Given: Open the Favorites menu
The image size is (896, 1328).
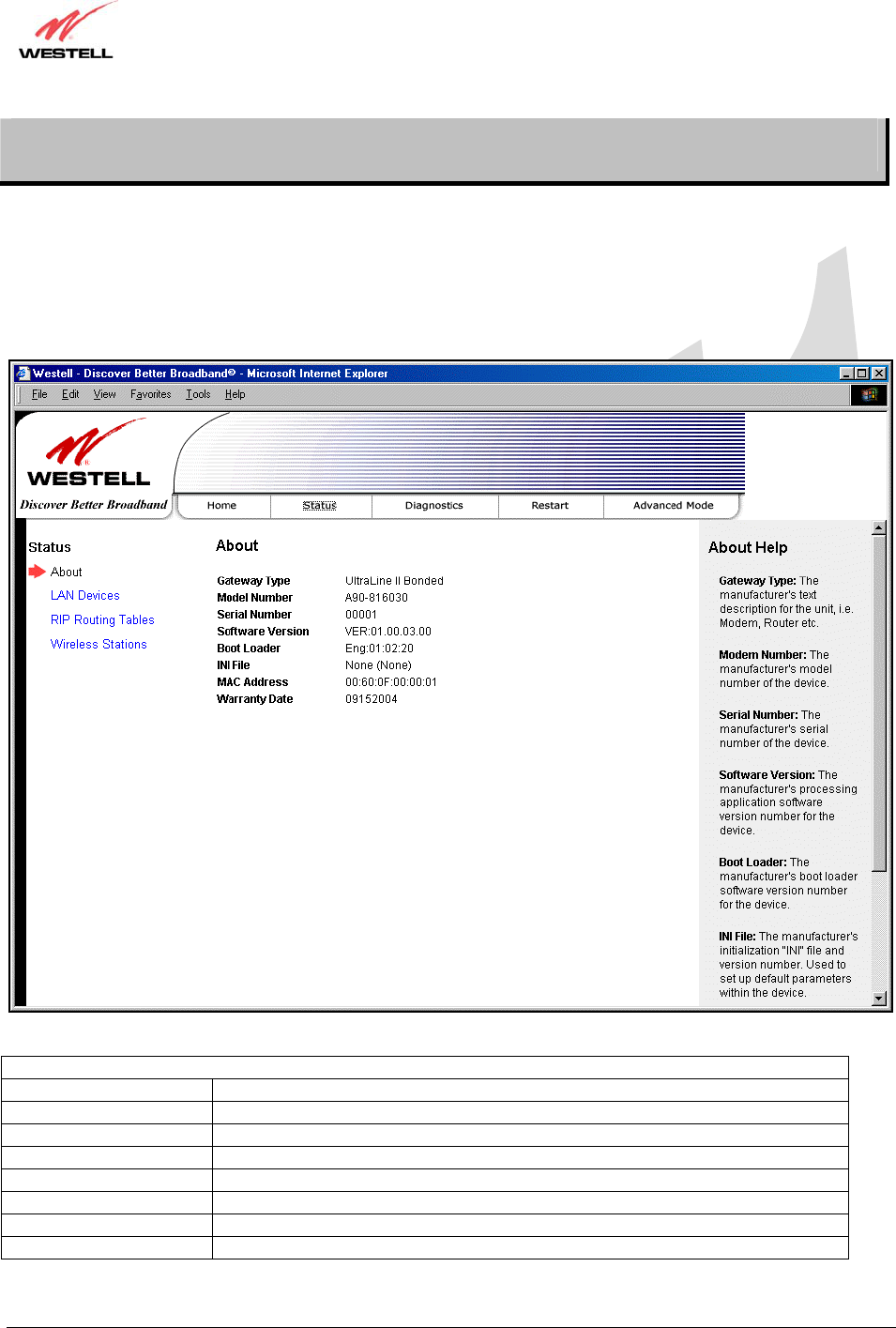Looking at the screenshot, I should tap(151, 394).
